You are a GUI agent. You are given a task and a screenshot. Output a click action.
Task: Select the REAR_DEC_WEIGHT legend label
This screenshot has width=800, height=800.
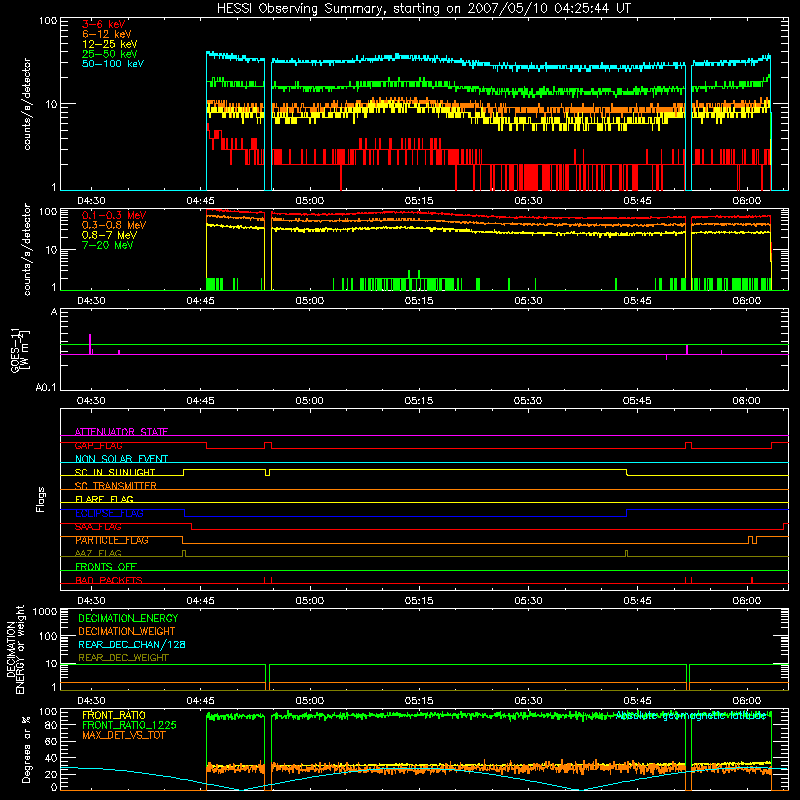click(123, 658)
